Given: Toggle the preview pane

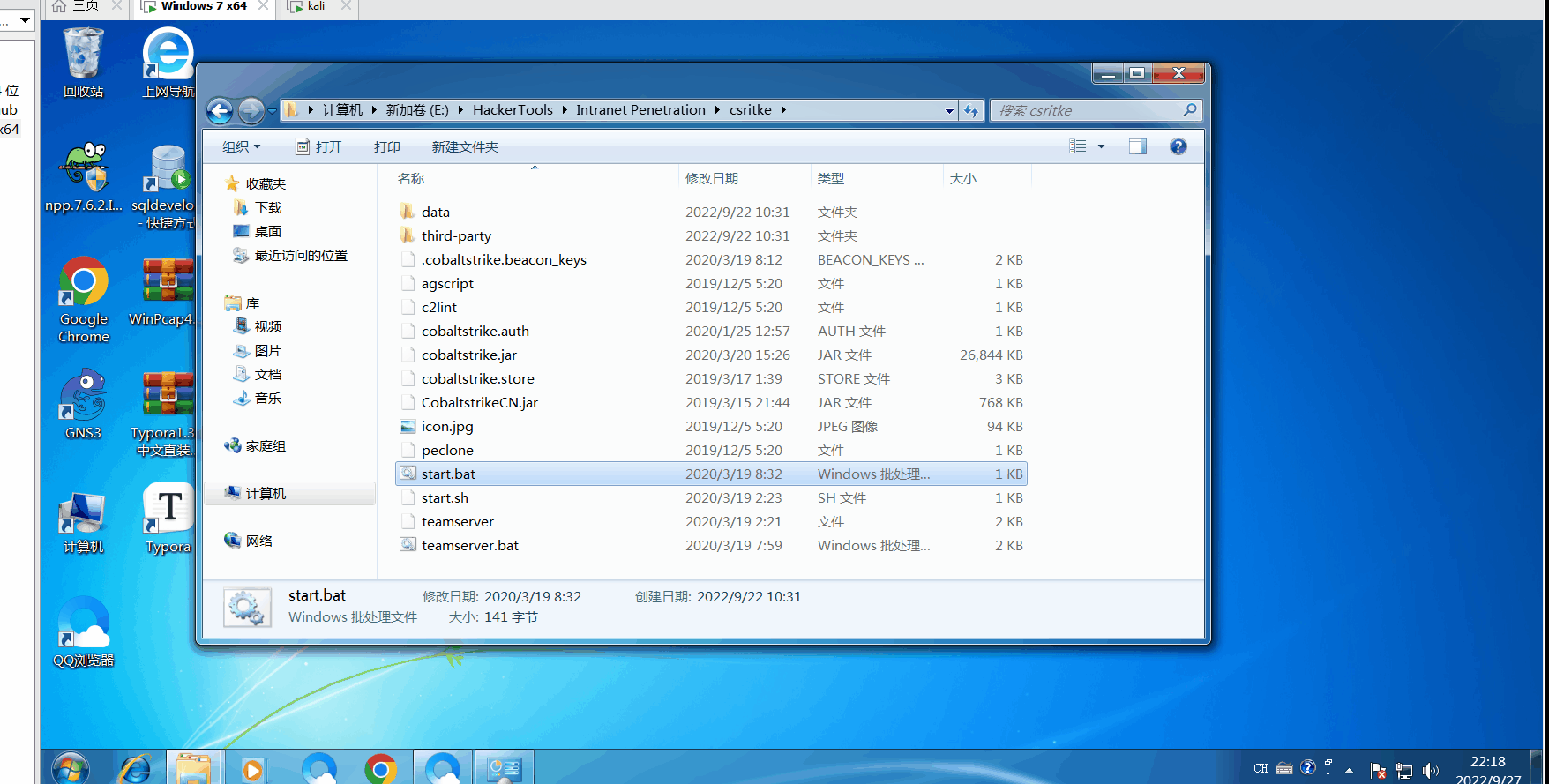Looking at the screenshot, I should [1138, 146].
